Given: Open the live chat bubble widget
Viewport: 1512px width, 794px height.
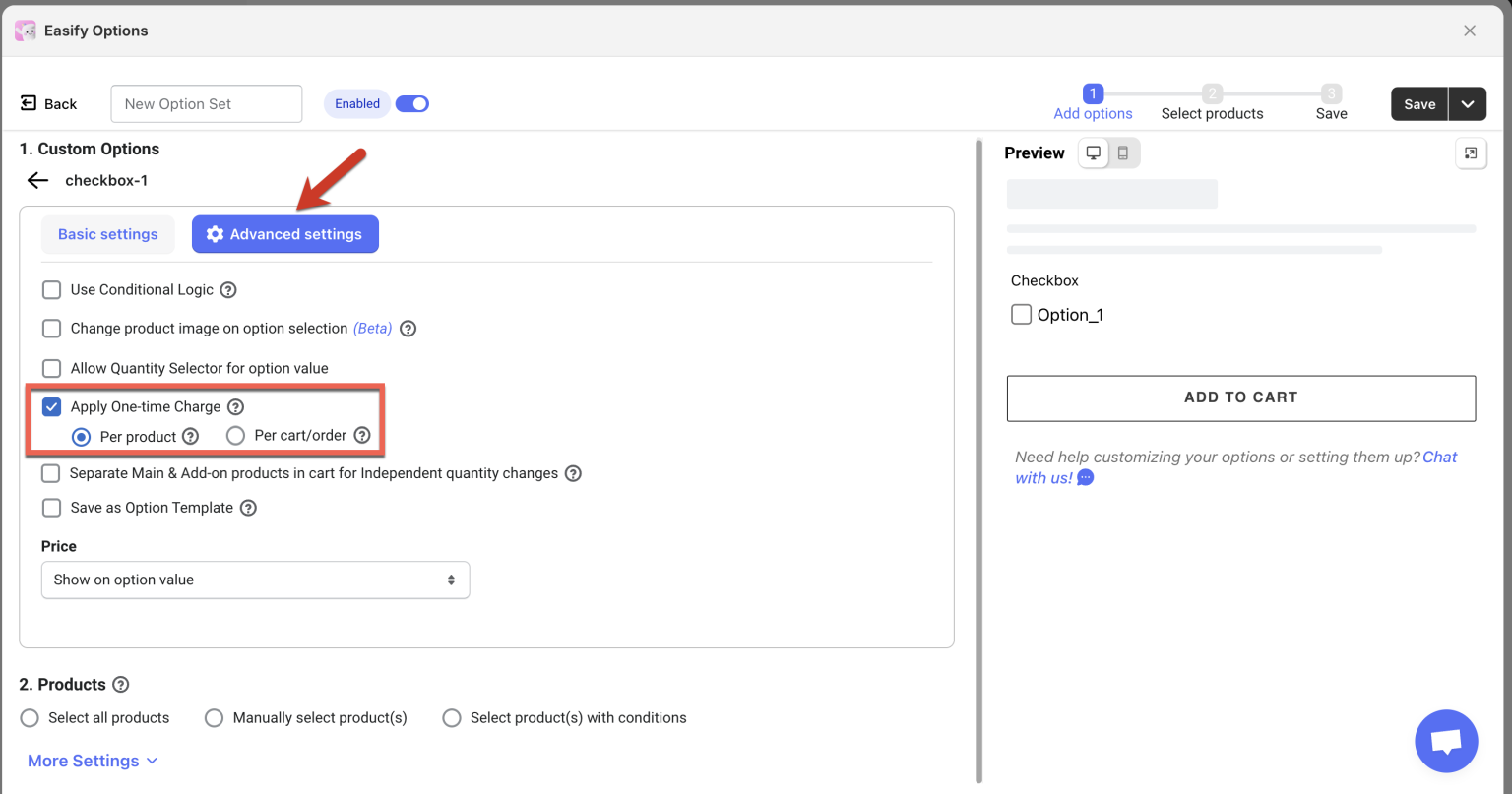Looking at the screenshot, I should tap(1445, 741).
